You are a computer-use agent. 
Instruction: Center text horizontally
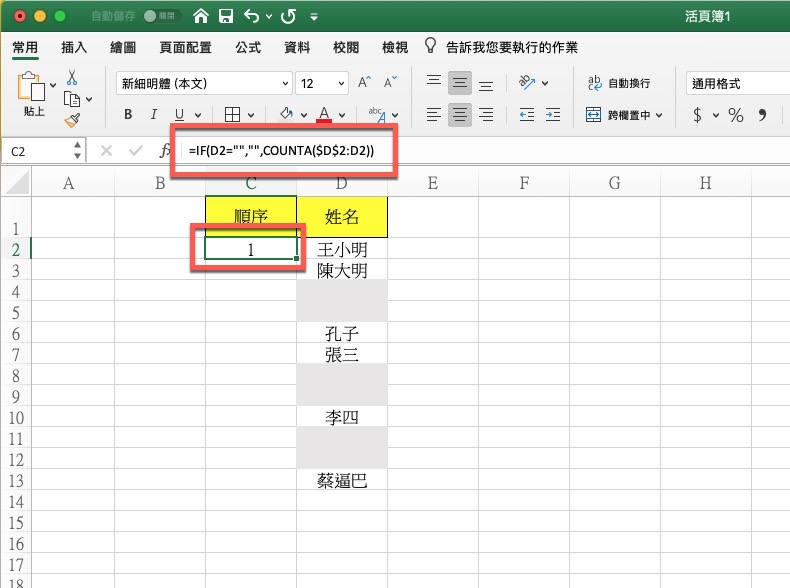tap(459, 114)
